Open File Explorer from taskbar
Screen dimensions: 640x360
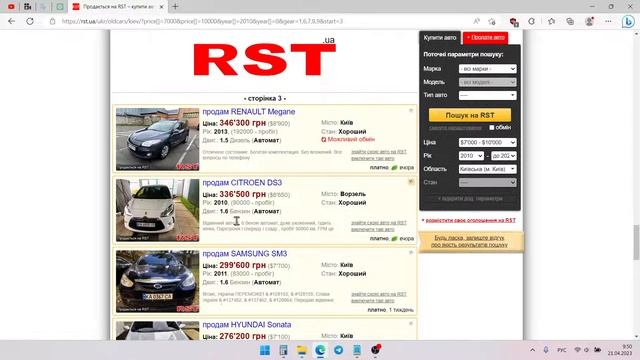tap(302, 350)
